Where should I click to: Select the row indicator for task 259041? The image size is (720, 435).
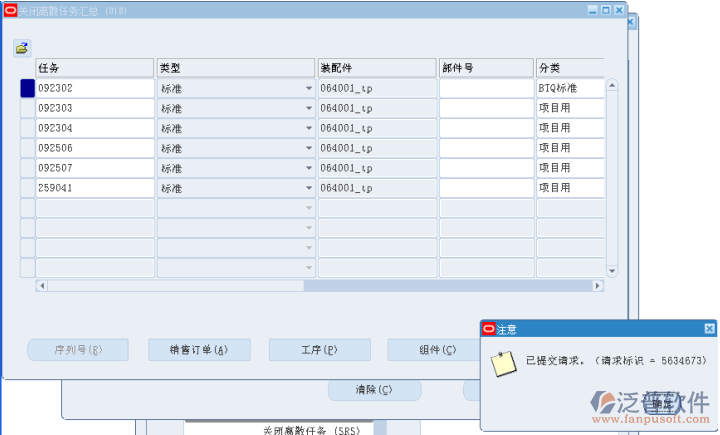27,188
